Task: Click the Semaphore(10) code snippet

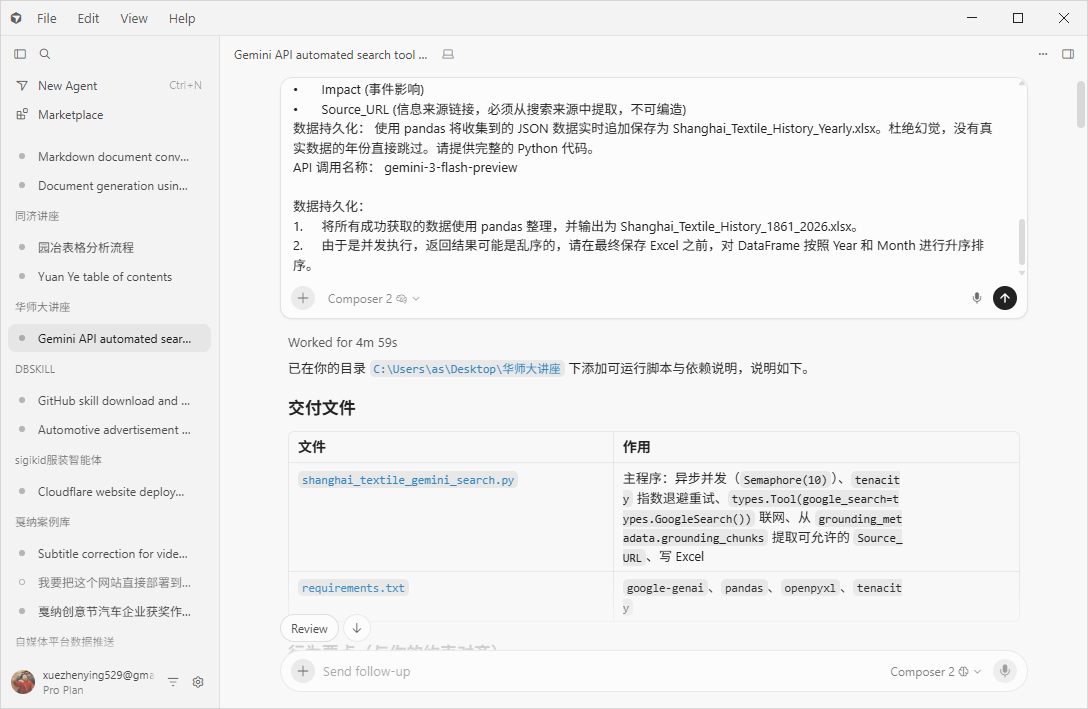Action: point(785,480)
